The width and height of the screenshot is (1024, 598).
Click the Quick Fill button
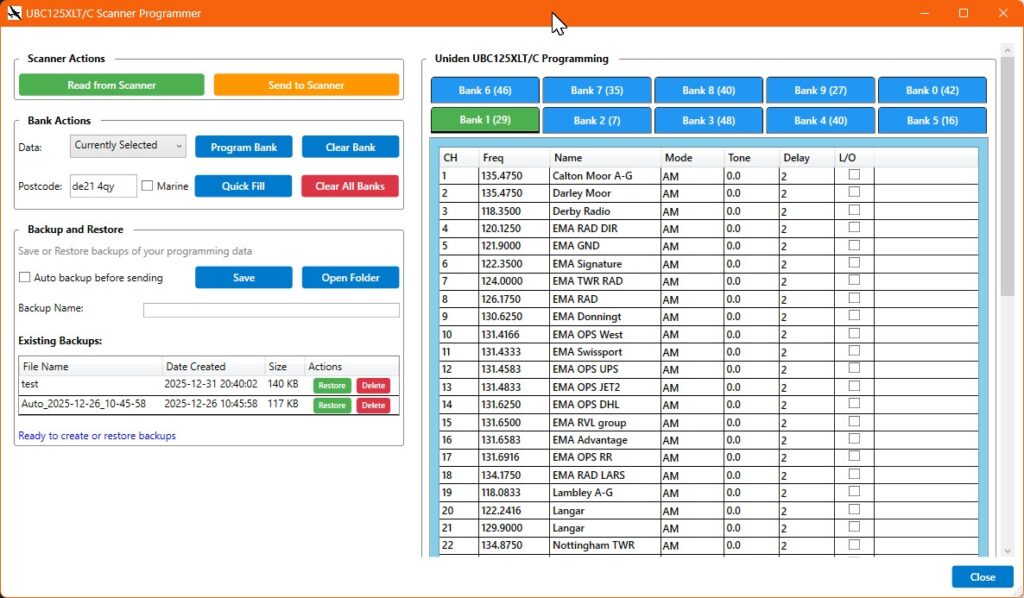244,186
